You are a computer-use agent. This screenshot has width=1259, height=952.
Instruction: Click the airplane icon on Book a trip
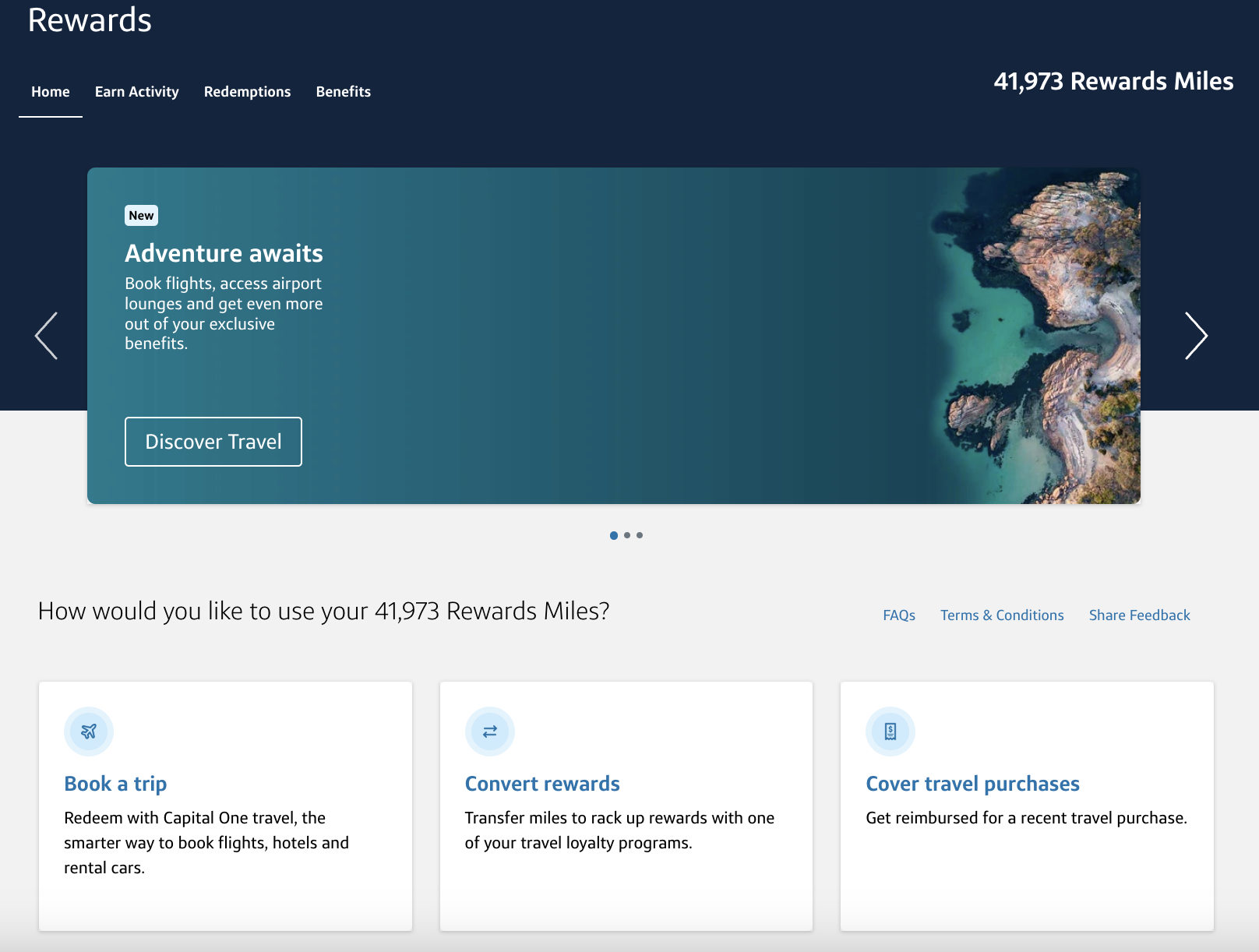click(89, 732)
